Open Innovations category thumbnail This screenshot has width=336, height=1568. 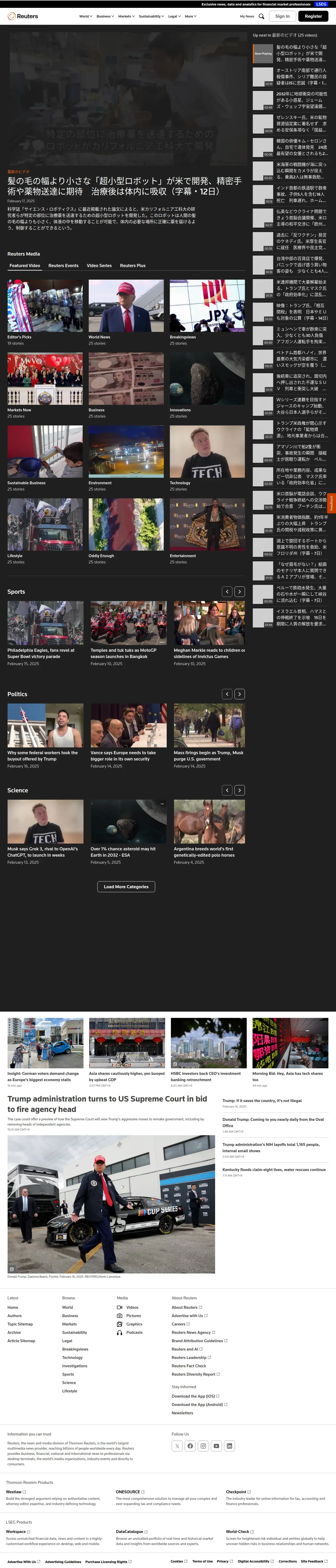207,379
